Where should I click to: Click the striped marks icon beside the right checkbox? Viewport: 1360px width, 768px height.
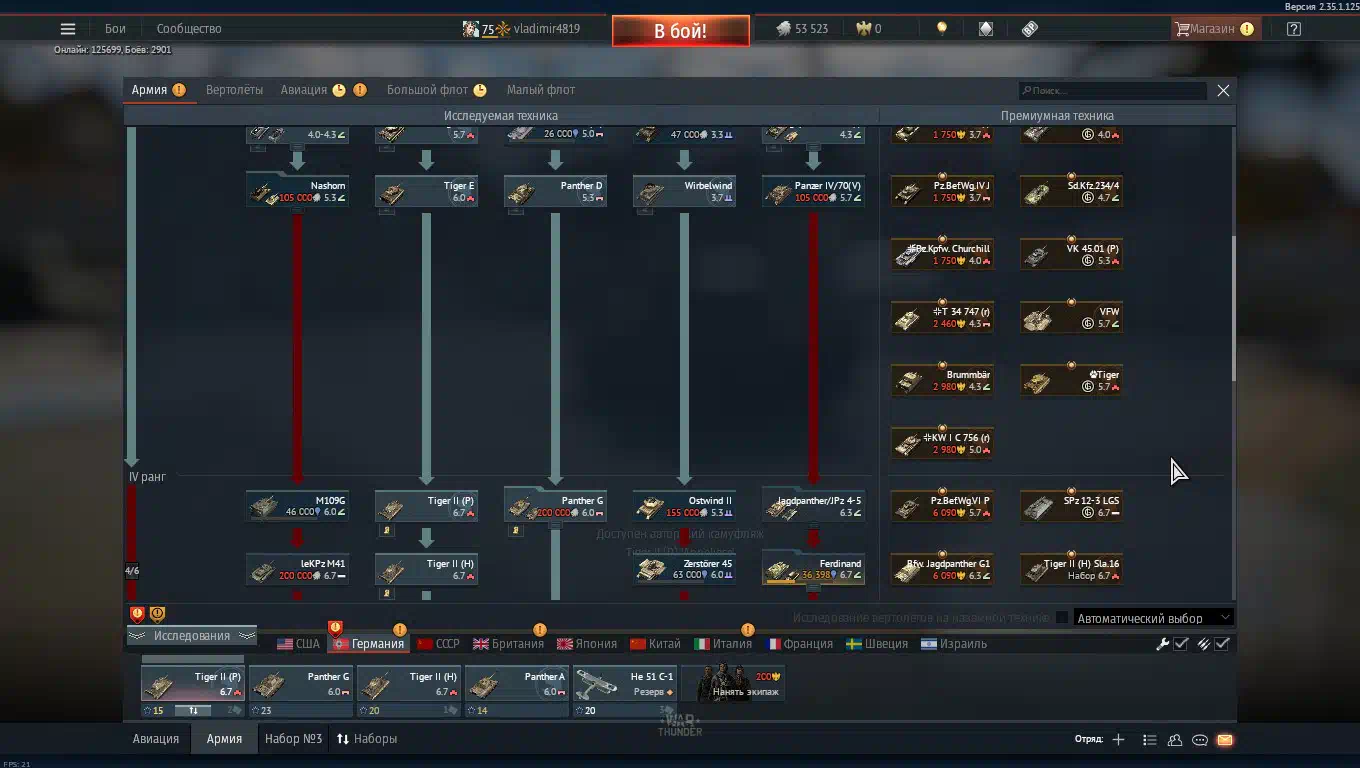tap(1204, 644)
